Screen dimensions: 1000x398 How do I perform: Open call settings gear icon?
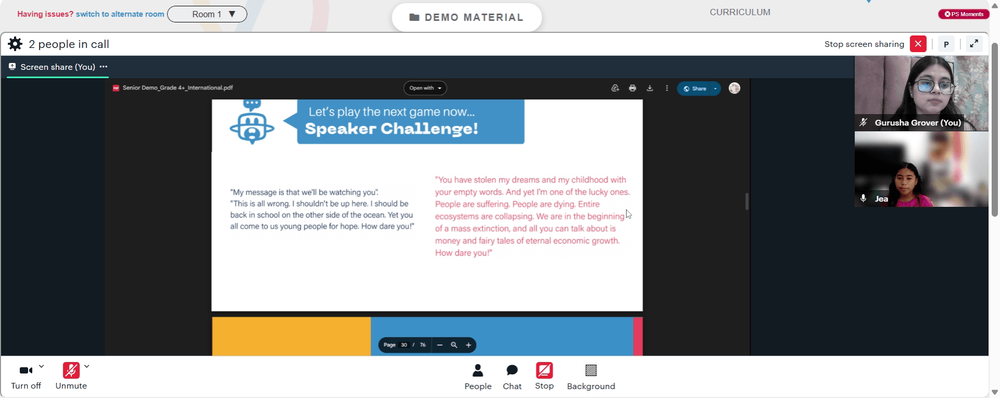pos(15,44)
